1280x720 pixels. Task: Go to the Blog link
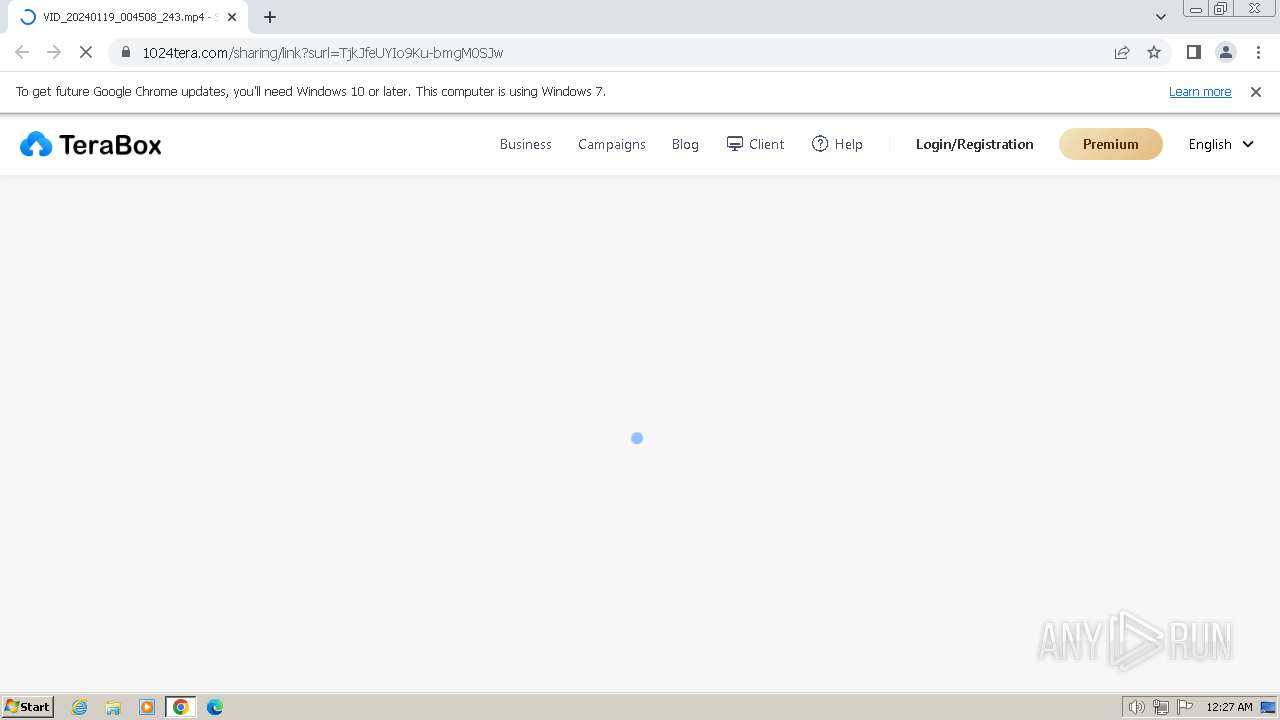[685, 144]
